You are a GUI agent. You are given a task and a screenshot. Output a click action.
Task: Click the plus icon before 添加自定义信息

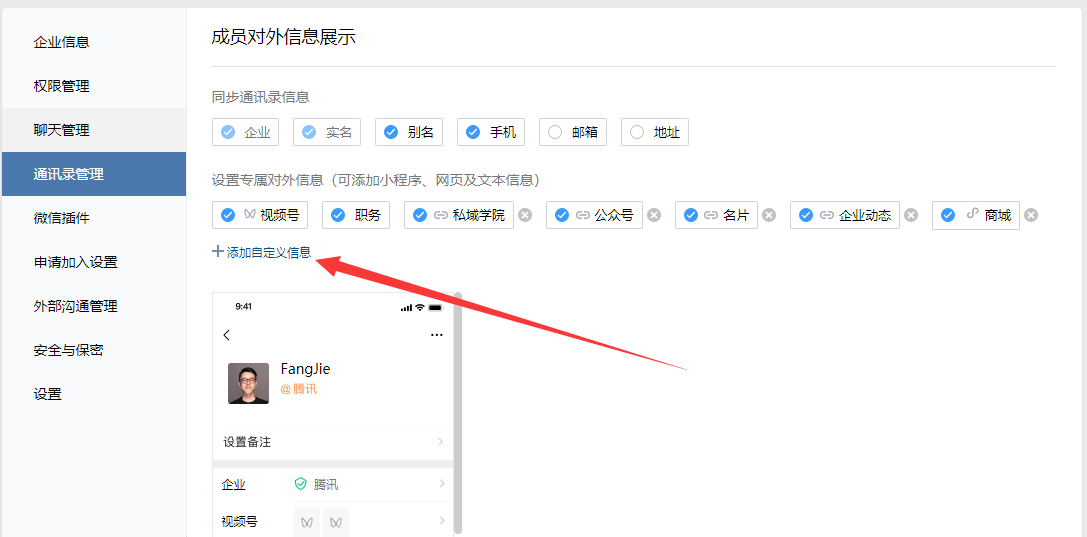[218, 252]
